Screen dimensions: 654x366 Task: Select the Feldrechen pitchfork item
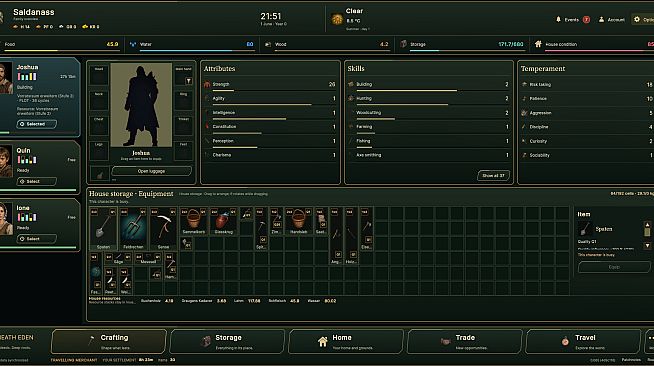tap(133, 228)
